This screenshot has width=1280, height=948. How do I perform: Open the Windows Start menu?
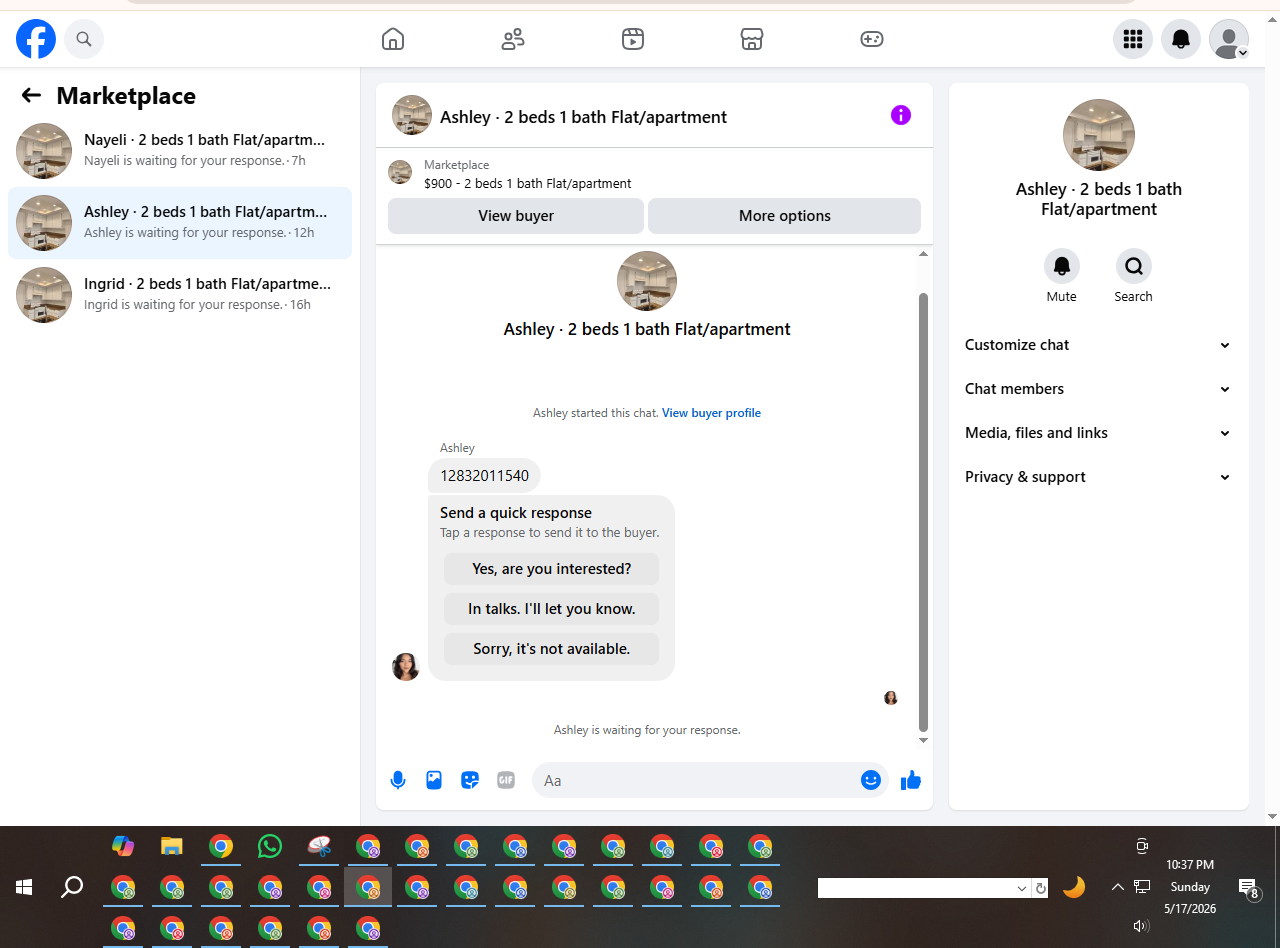[x=24, y=887]
